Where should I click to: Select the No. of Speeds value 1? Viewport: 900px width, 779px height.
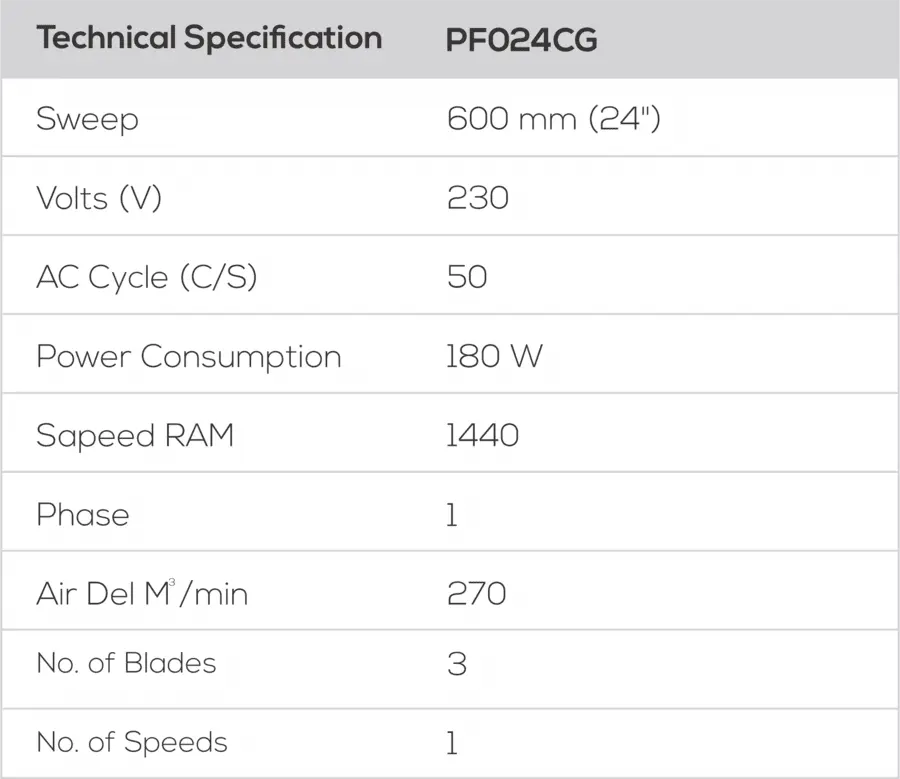[452, 743]
